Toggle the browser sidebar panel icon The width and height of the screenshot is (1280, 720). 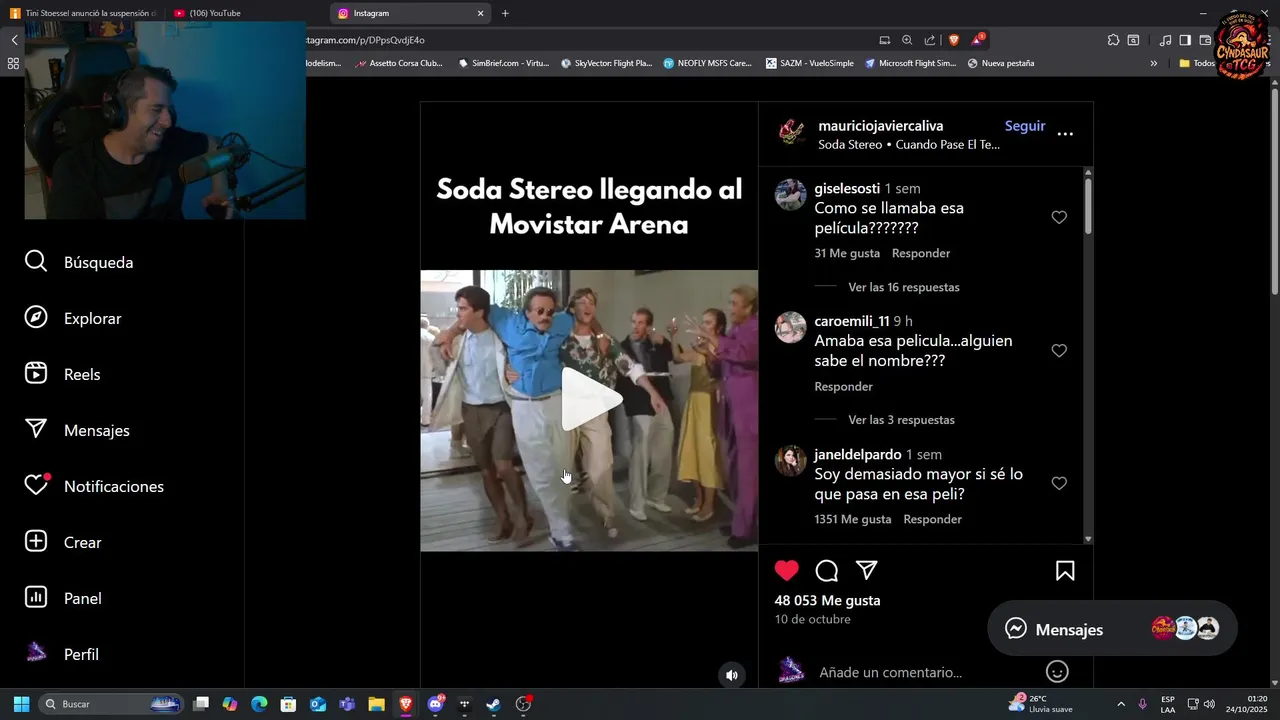click(1185, 40)
